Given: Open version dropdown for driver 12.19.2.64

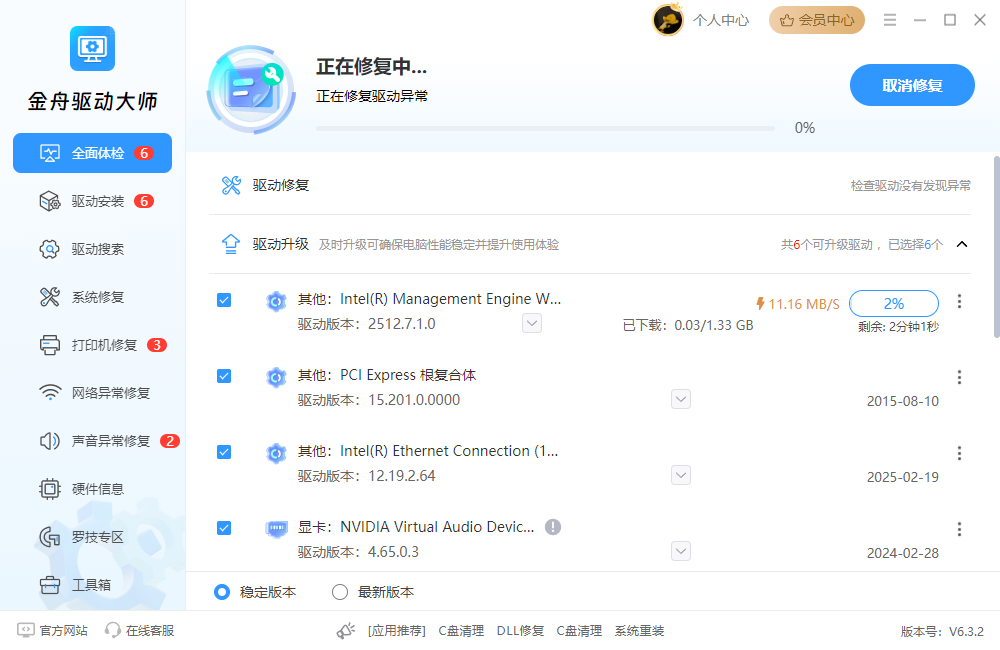Looking at the screenshot, I should pos(681,475).
